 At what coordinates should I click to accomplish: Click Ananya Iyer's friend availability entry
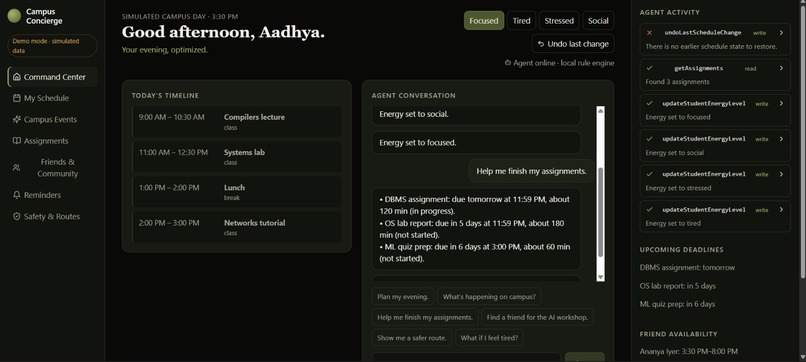689,352
